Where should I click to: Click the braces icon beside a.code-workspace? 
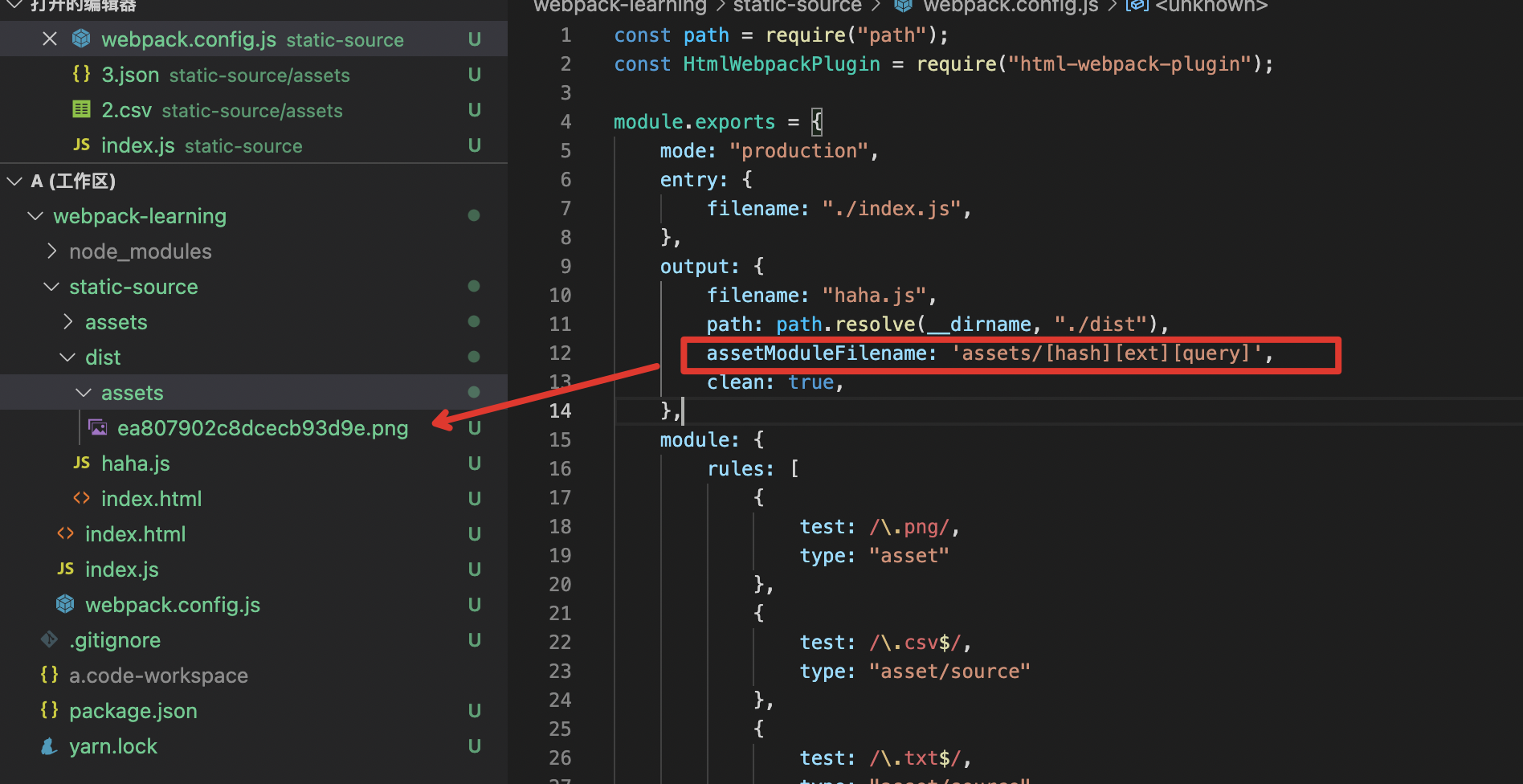(x=49, y=675)
